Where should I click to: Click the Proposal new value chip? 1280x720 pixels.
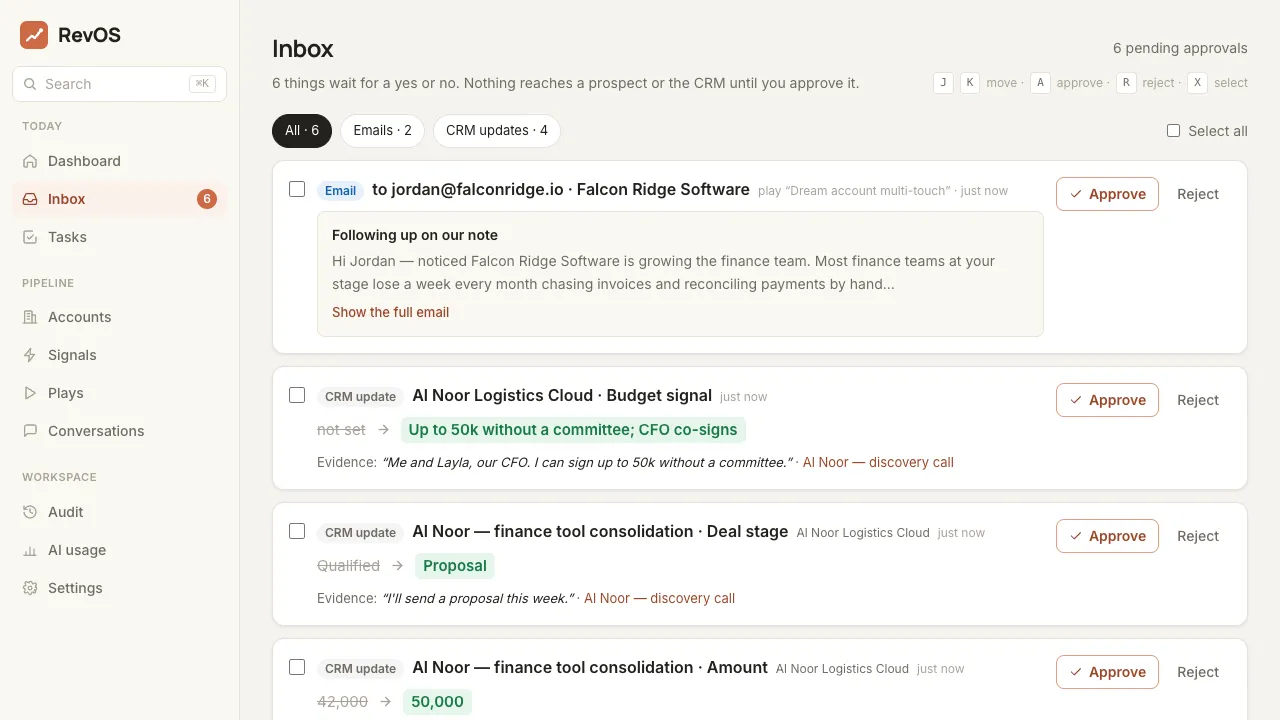coord(455,566)
